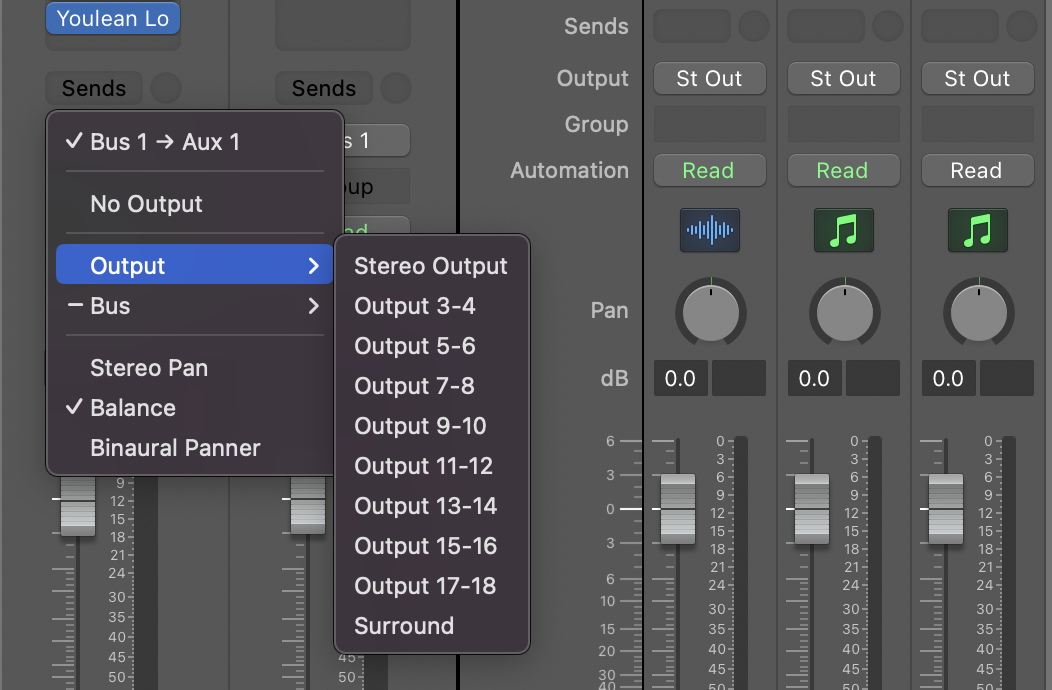The height and width of the screenshot is (690, 1052).
Task: Click the peak level display on audio strip
Action: 739,378
